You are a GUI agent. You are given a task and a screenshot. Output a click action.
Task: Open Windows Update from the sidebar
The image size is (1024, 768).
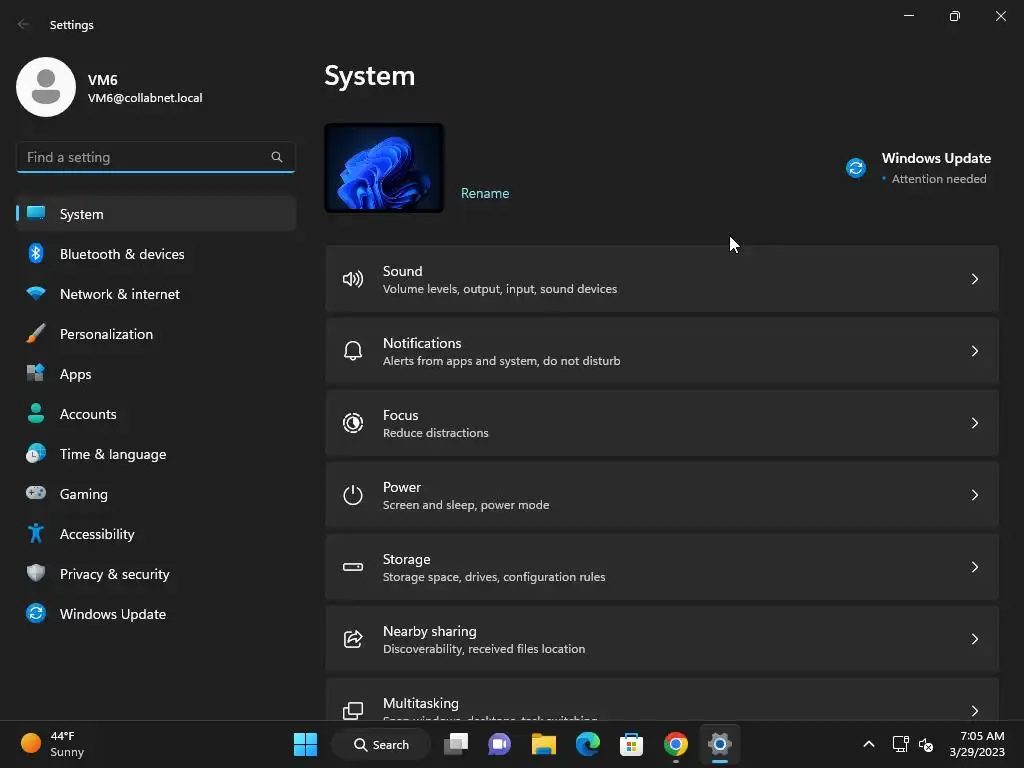pos(155,614)
